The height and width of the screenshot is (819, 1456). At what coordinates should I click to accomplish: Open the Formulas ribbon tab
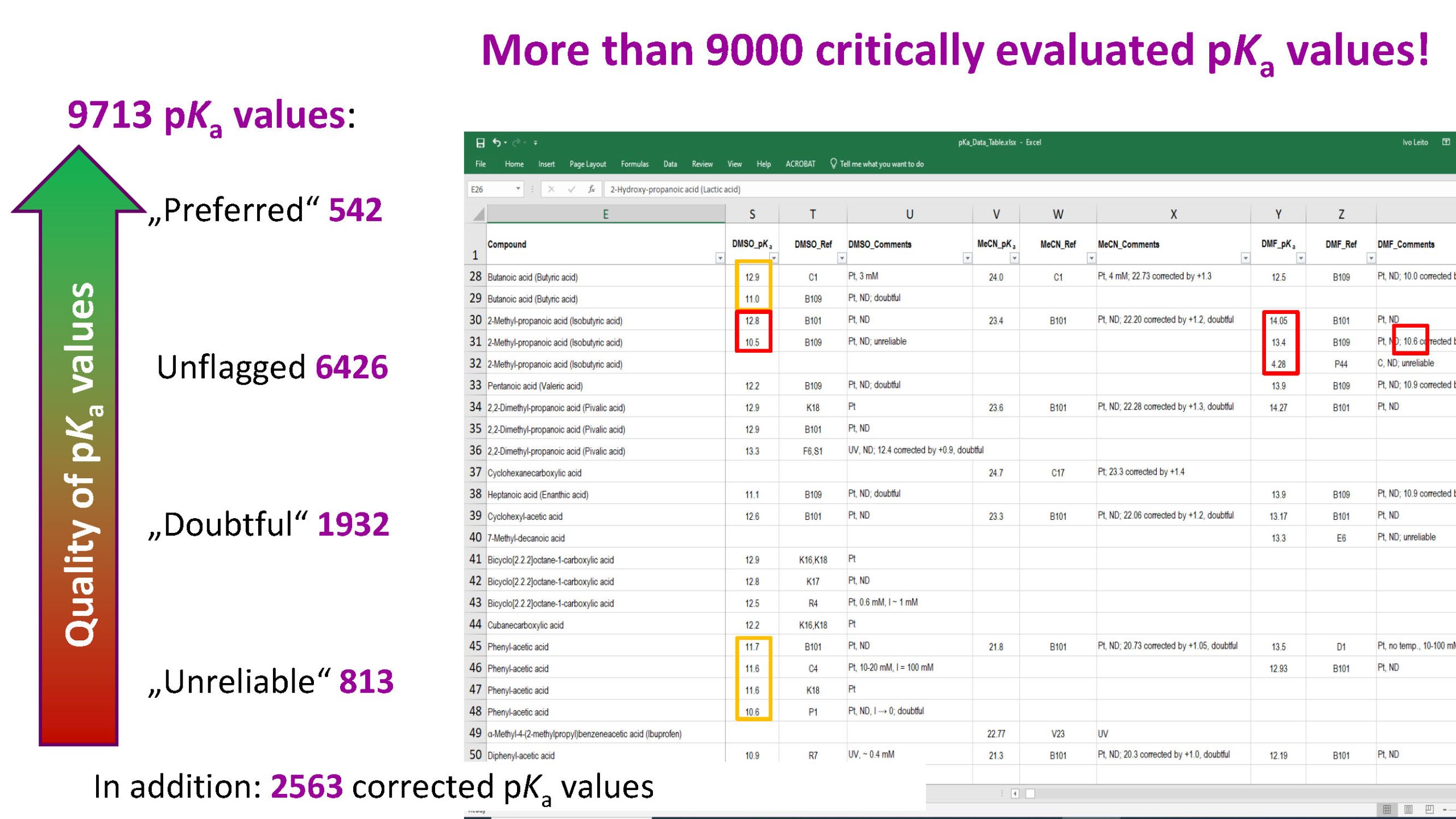point(634,164)
